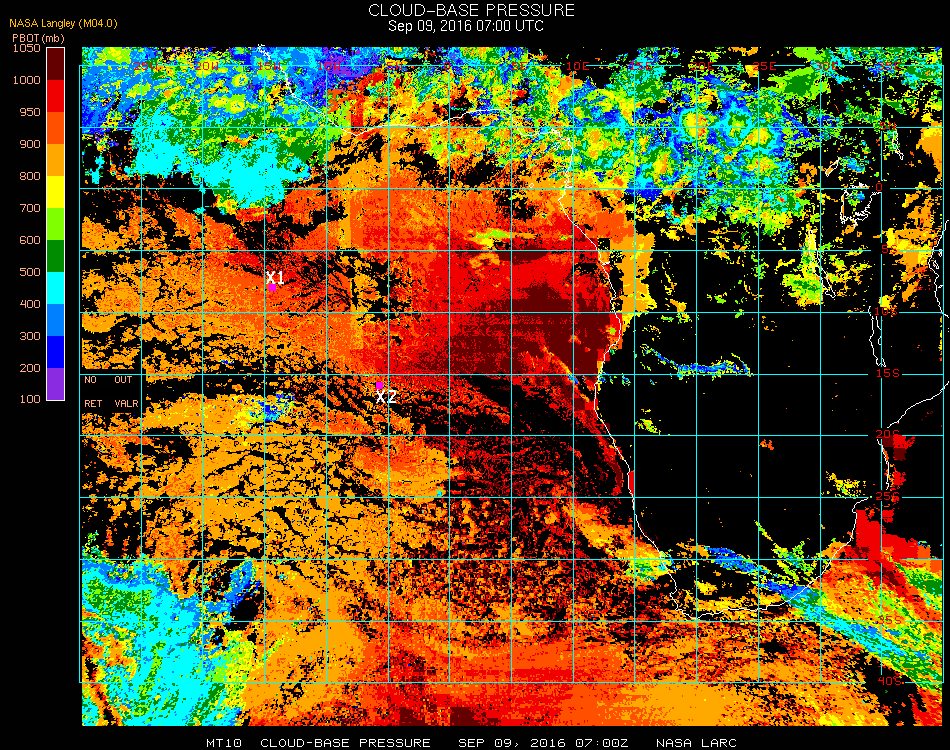This screenshot has width=950, height=750.
Task: Click the 'NO' label below the legend
Action: click(x=90, y=380)
